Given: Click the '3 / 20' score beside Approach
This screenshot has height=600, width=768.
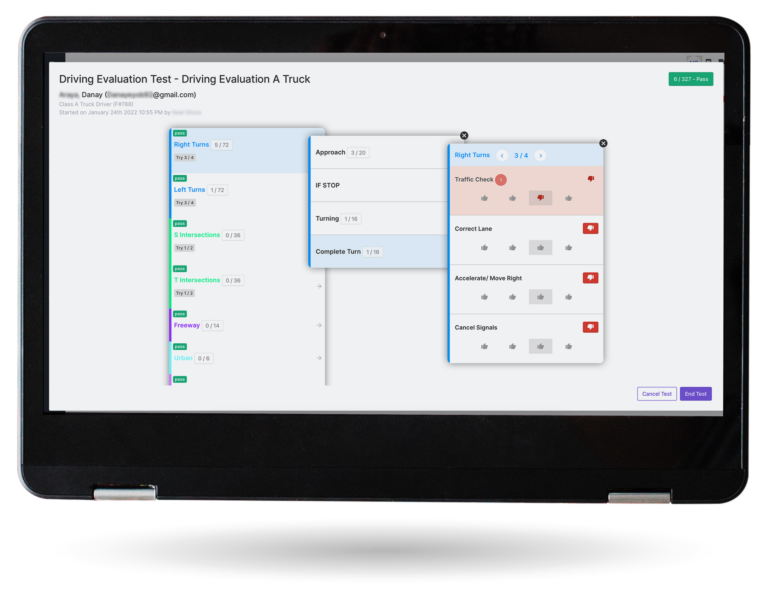Looking at the screenshot, I should click(x=358, y=153).
